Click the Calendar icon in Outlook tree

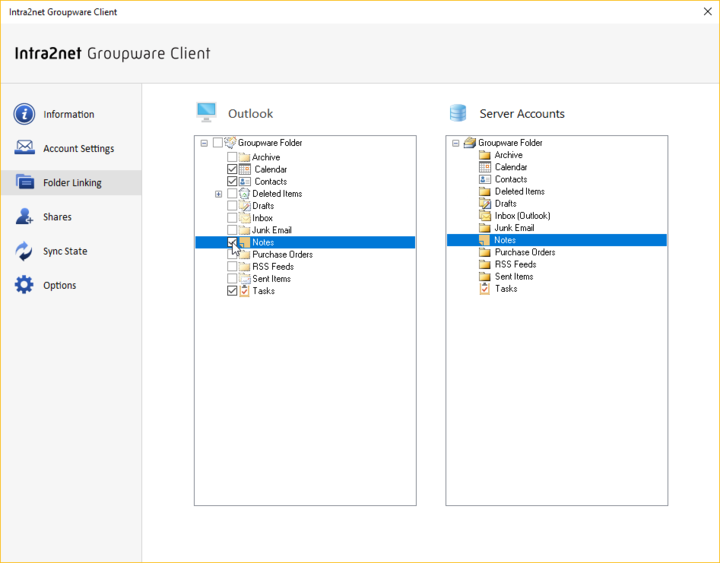pyautogui.click(x=245, y=169)
